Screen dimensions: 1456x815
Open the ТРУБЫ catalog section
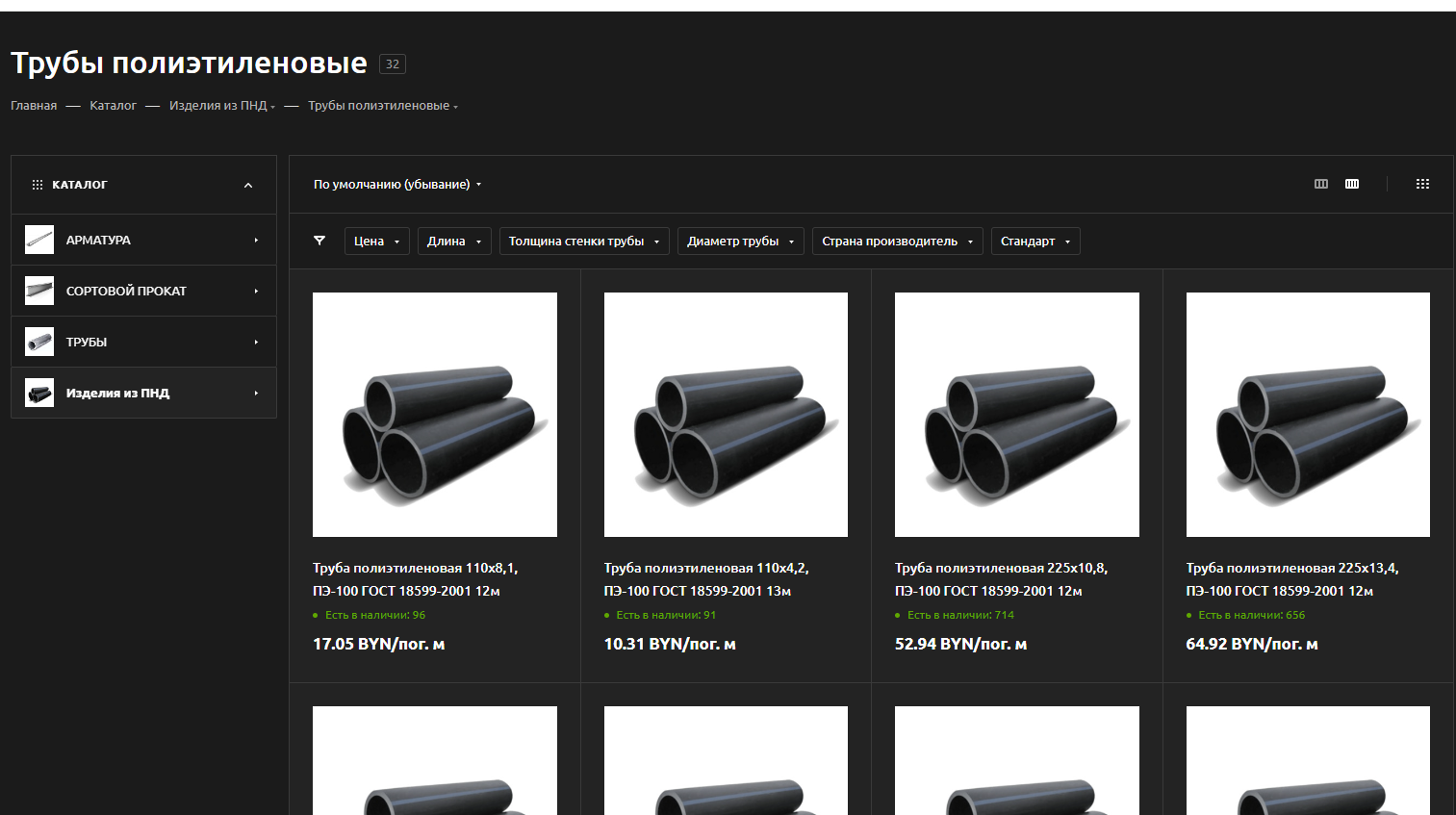pos(87,342)
